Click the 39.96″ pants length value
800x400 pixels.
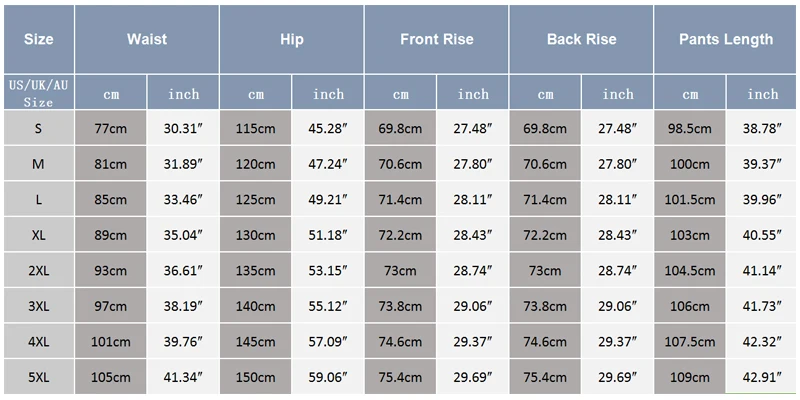point(762,199)
